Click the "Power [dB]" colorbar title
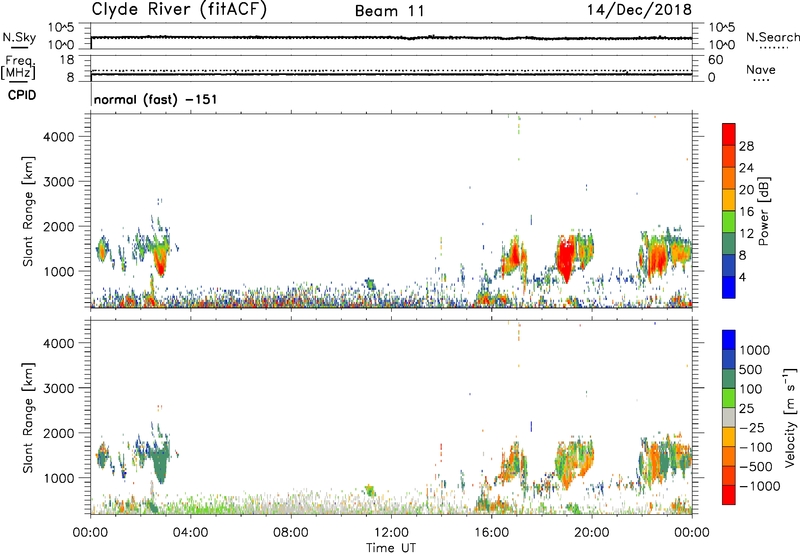The width and height of the screenshot is (800, 554). [764, 211]
